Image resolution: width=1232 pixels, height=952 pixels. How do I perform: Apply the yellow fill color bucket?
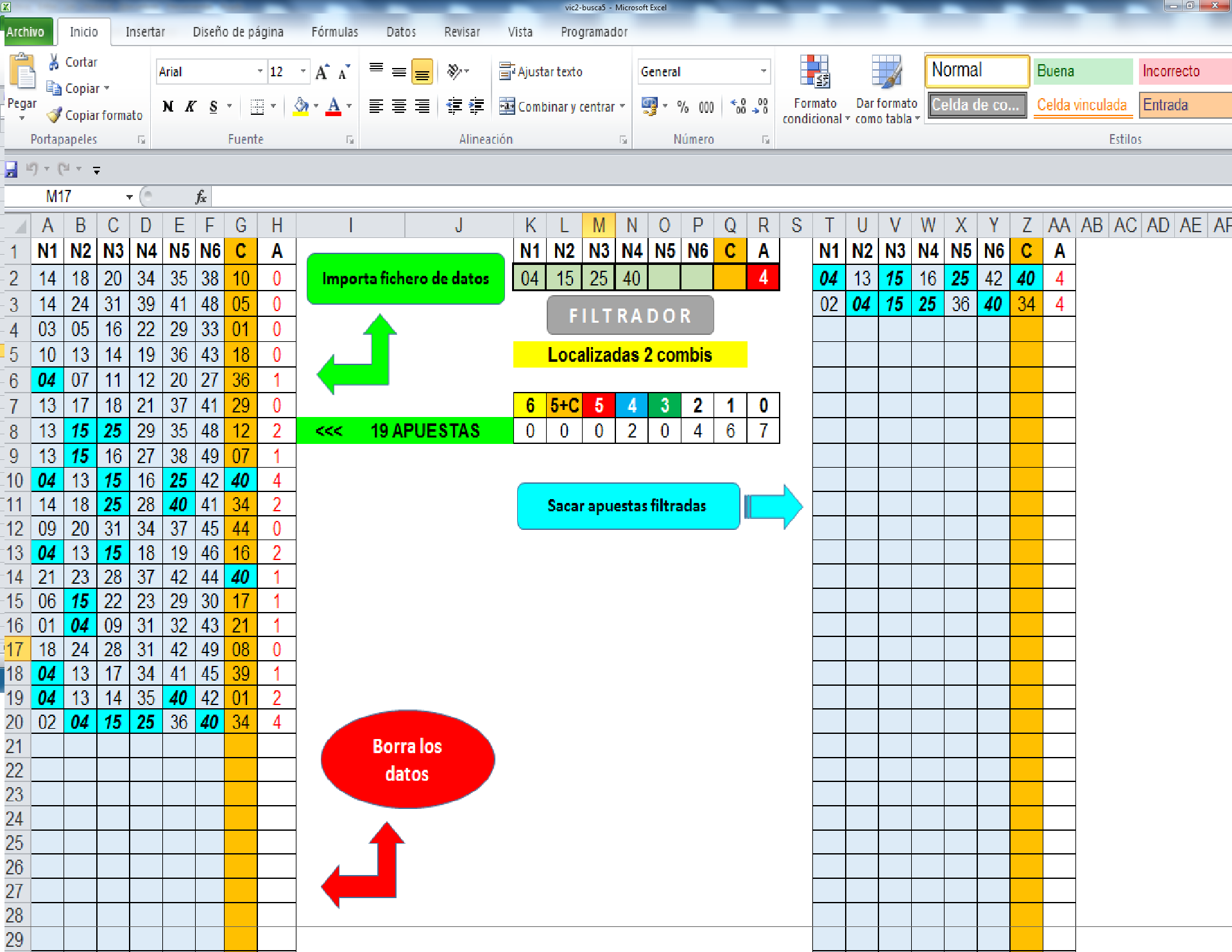(301, 106)
